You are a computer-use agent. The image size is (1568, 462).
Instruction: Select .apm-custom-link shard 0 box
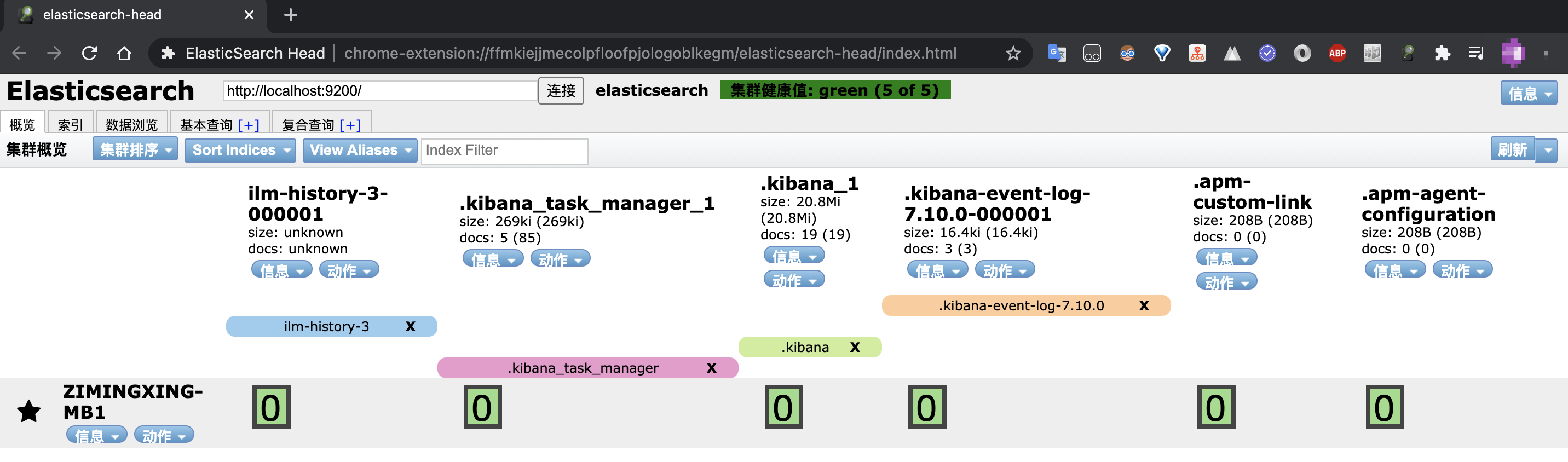[x=1216, y=407]
